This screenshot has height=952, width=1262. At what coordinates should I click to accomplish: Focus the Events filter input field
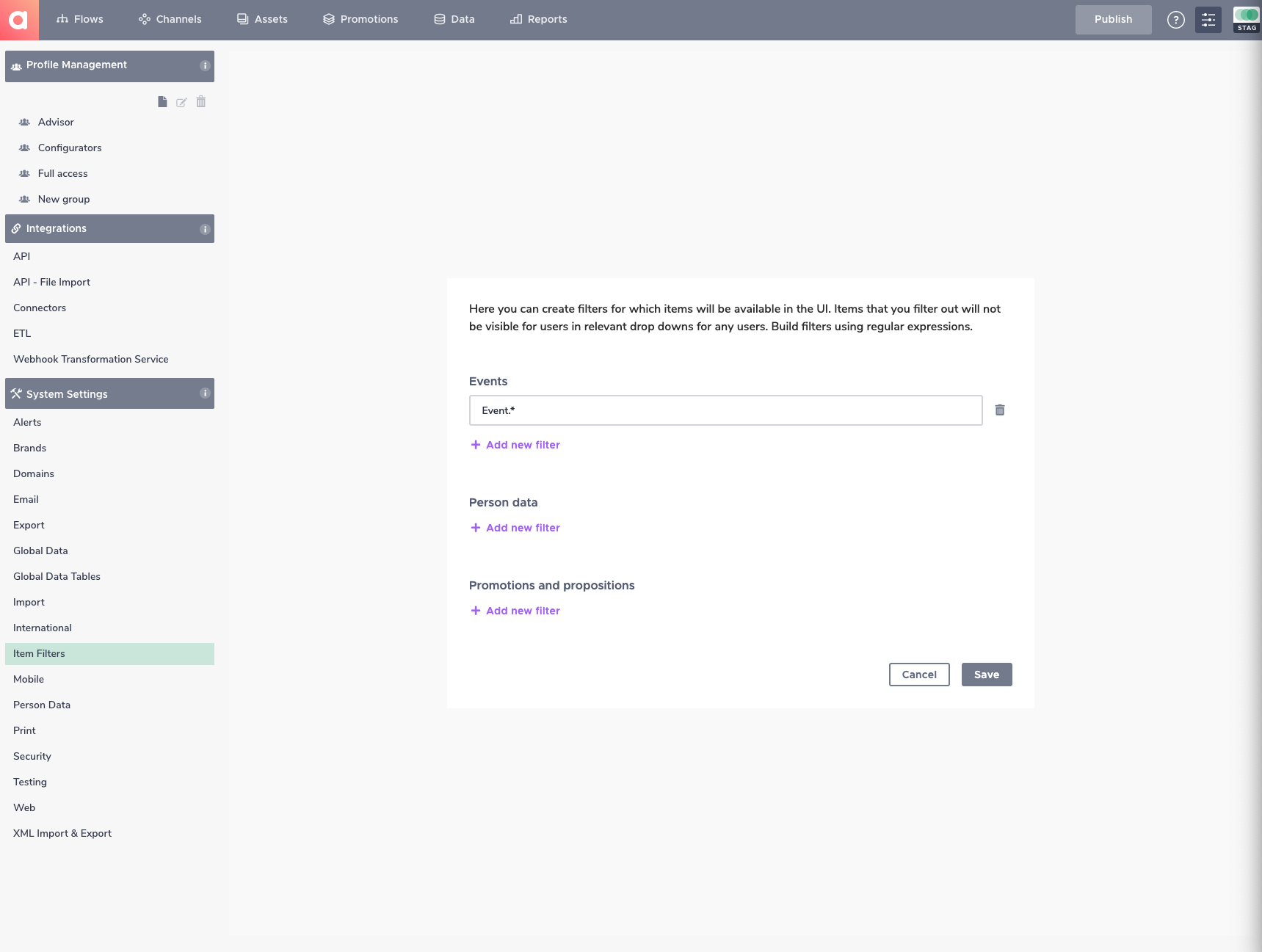coord(725,410)
